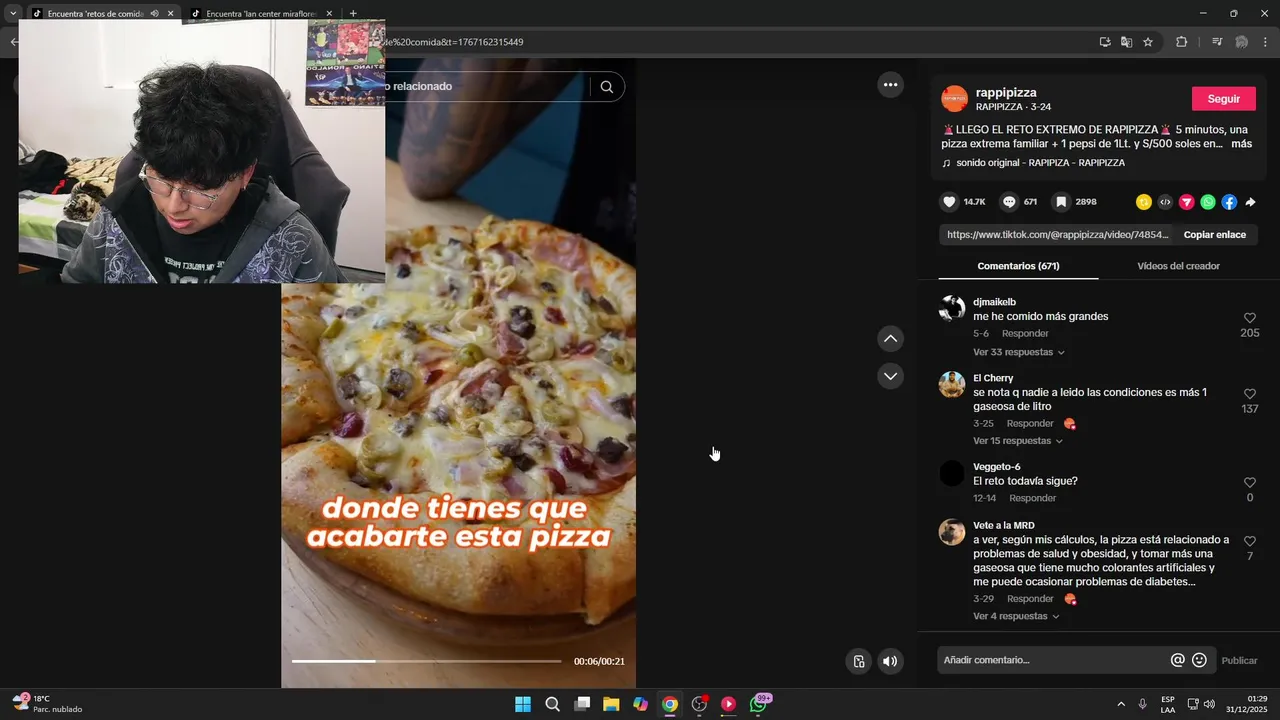Open comments via speech bubble icon
The image size is (1280, 720).
coord(1009,202)
